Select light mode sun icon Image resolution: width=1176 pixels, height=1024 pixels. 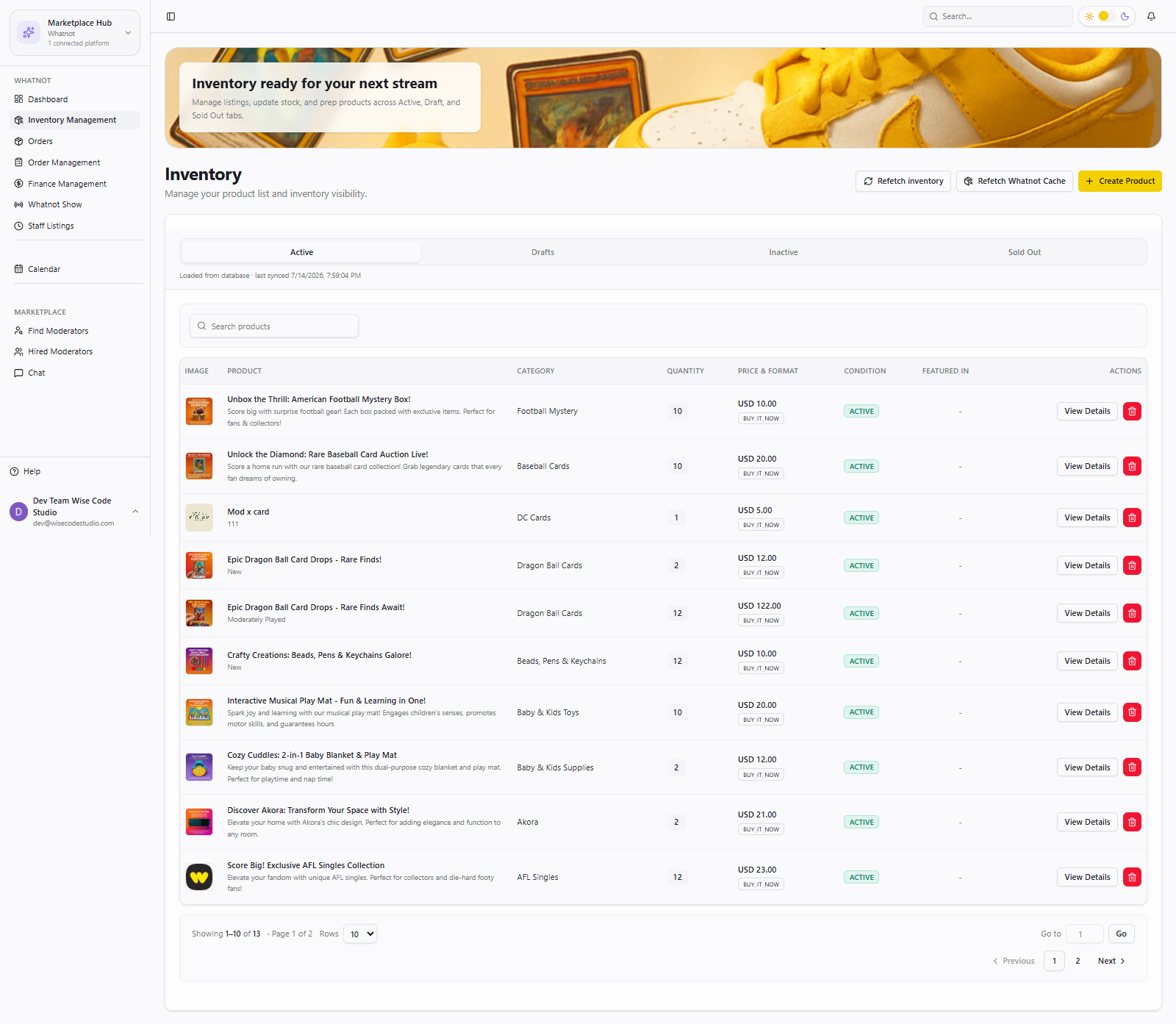[1089, 16]
